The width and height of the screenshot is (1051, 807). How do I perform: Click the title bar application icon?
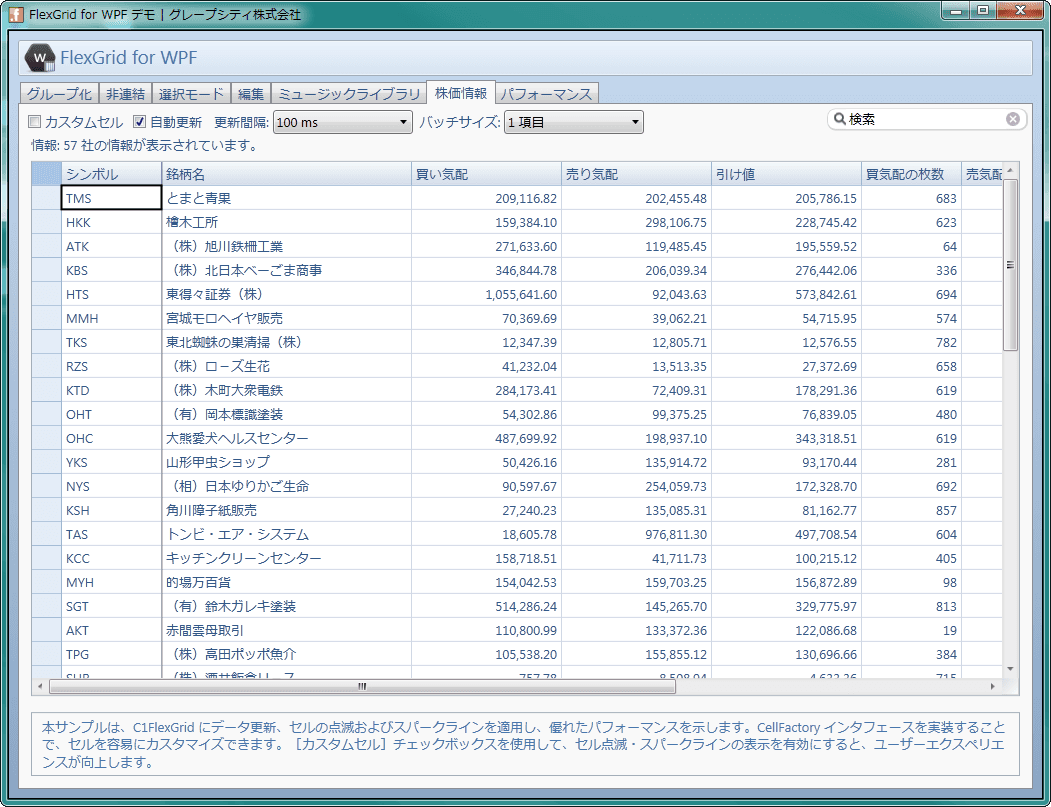pyautogui.click(x=17, y=14)
